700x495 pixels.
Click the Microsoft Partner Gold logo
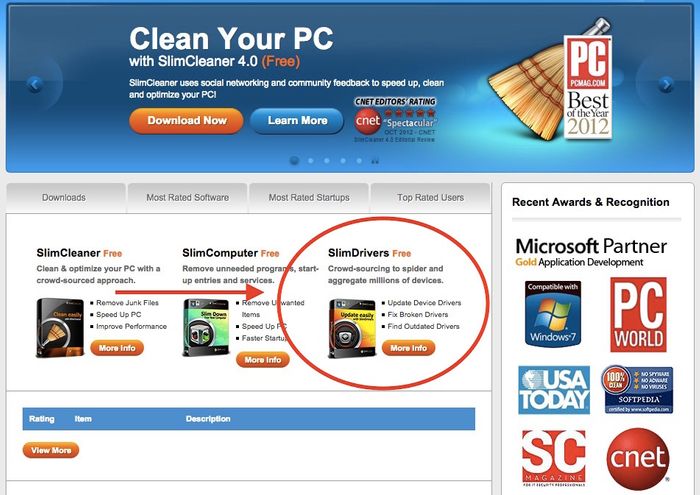pos(591,253)
